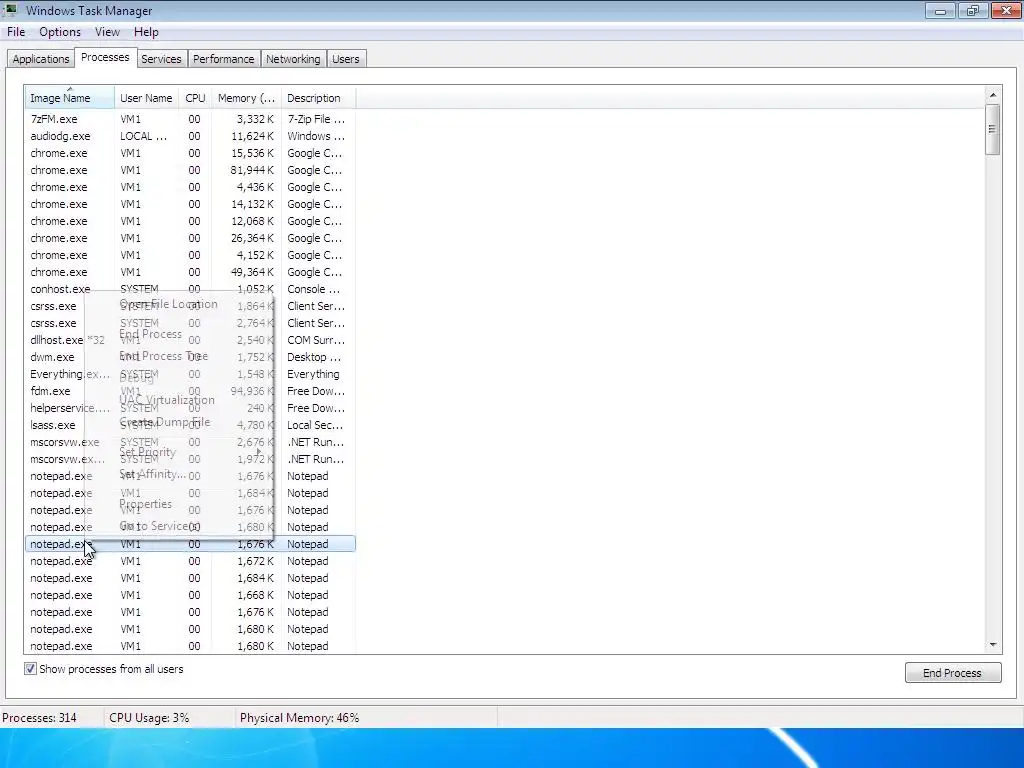Screen dimensions: 1024x768
Task: Open the File menu
Action: 16,32
